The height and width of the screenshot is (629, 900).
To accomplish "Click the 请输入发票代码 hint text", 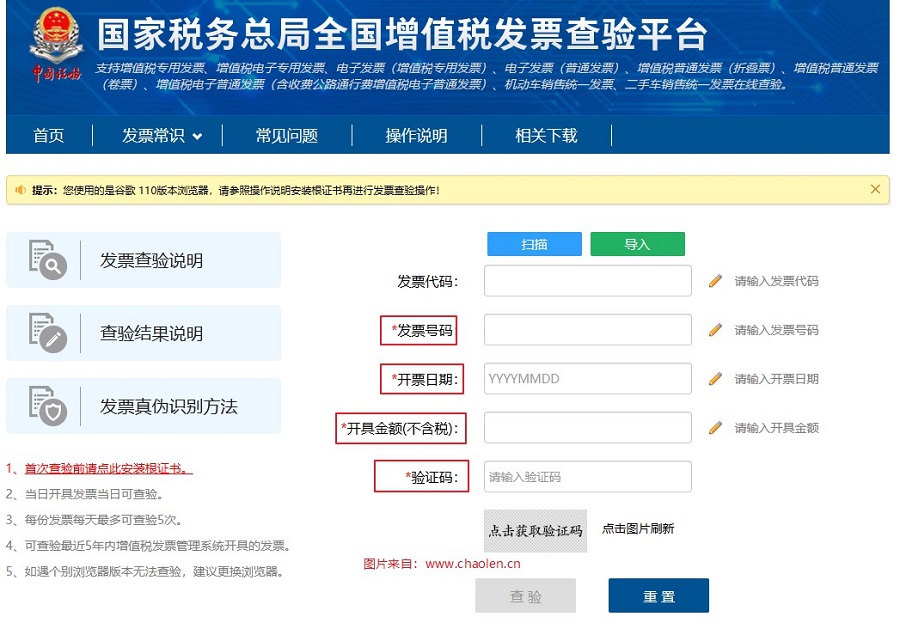I will [777, 281].
